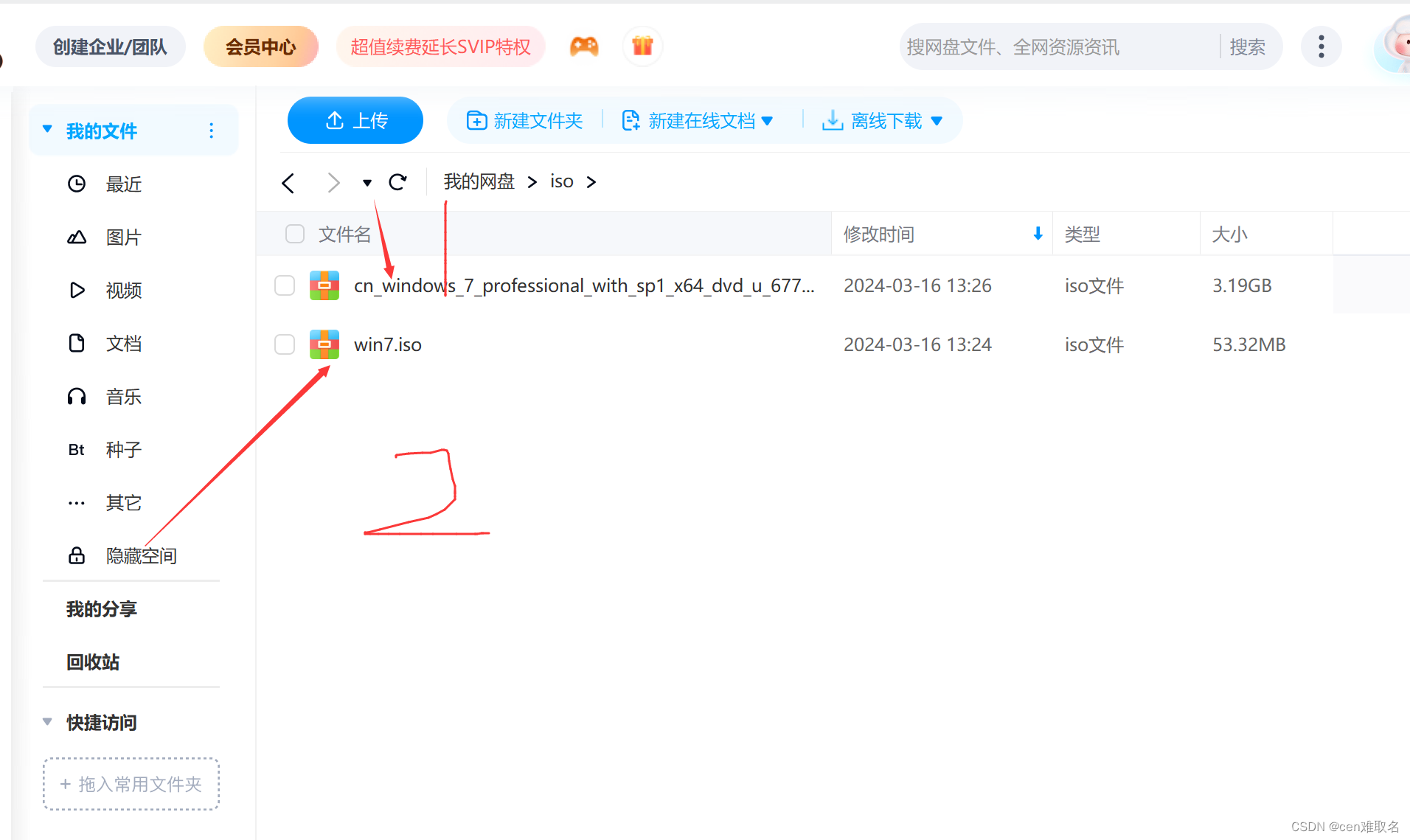The image size is (1410, 840).
Task: Open the user avatar at top right
Action: pyautogui.click(x=1394, y=44)
